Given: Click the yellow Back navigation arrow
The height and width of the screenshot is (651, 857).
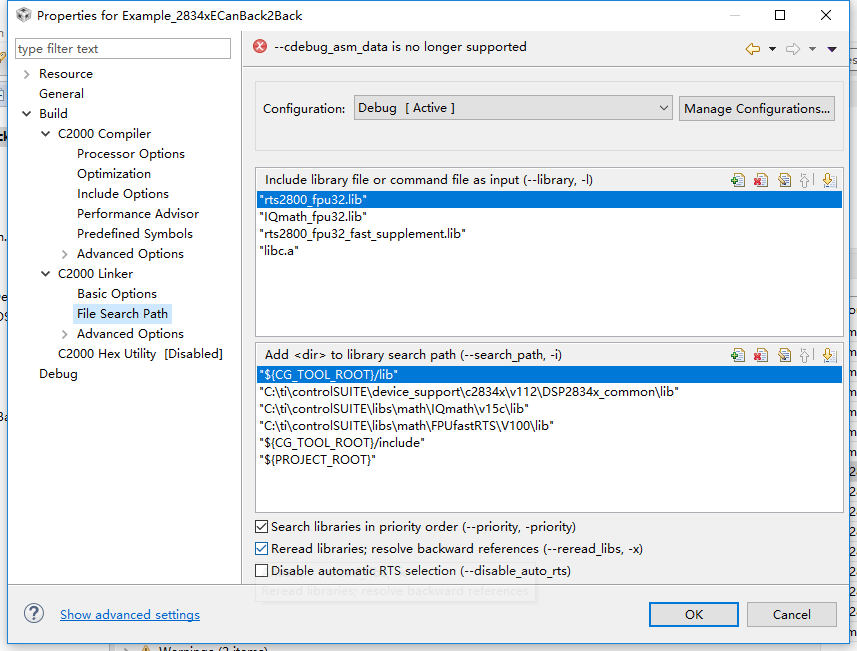Looking at the screenshot, I should (753, 48).
